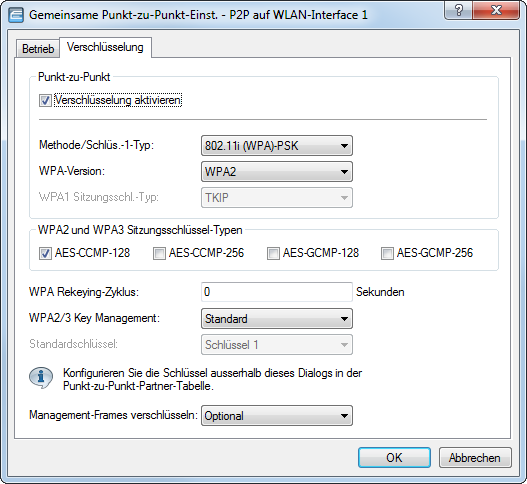Switch to the Betrieb tab
527x484 pixels.
(x=38, y=49)
